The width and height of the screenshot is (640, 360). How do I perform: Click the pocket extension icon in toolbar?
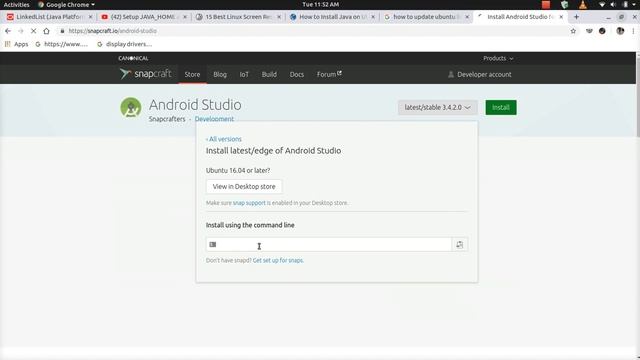tap(589, 31)
